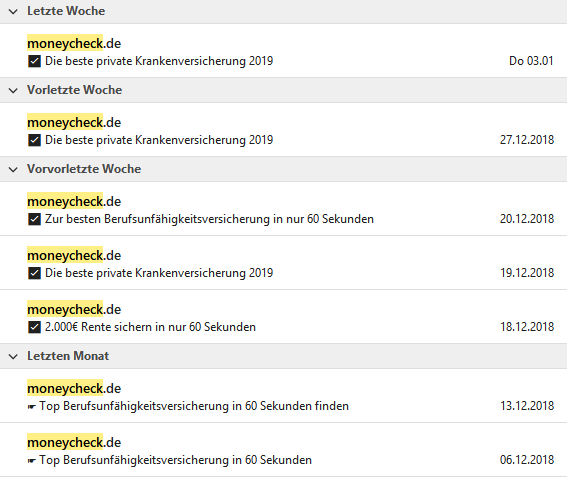
Task: Collapse the Vorvorletzte Woche group chevron
Action: (13, 169)
